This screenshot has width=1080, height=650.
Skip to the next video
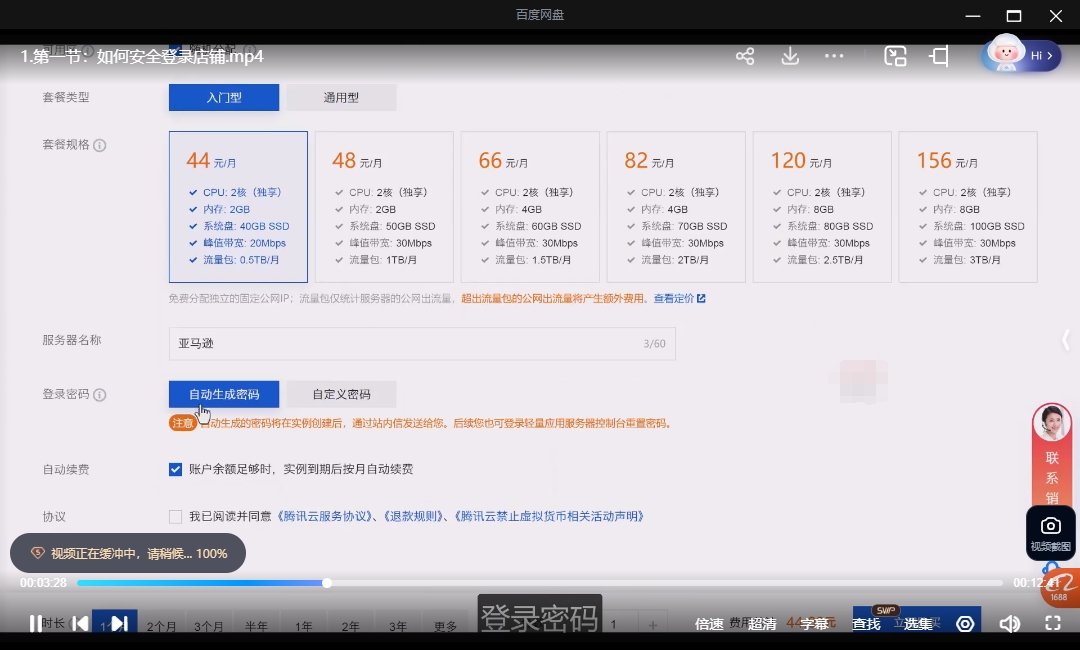(x=120, y=624)
